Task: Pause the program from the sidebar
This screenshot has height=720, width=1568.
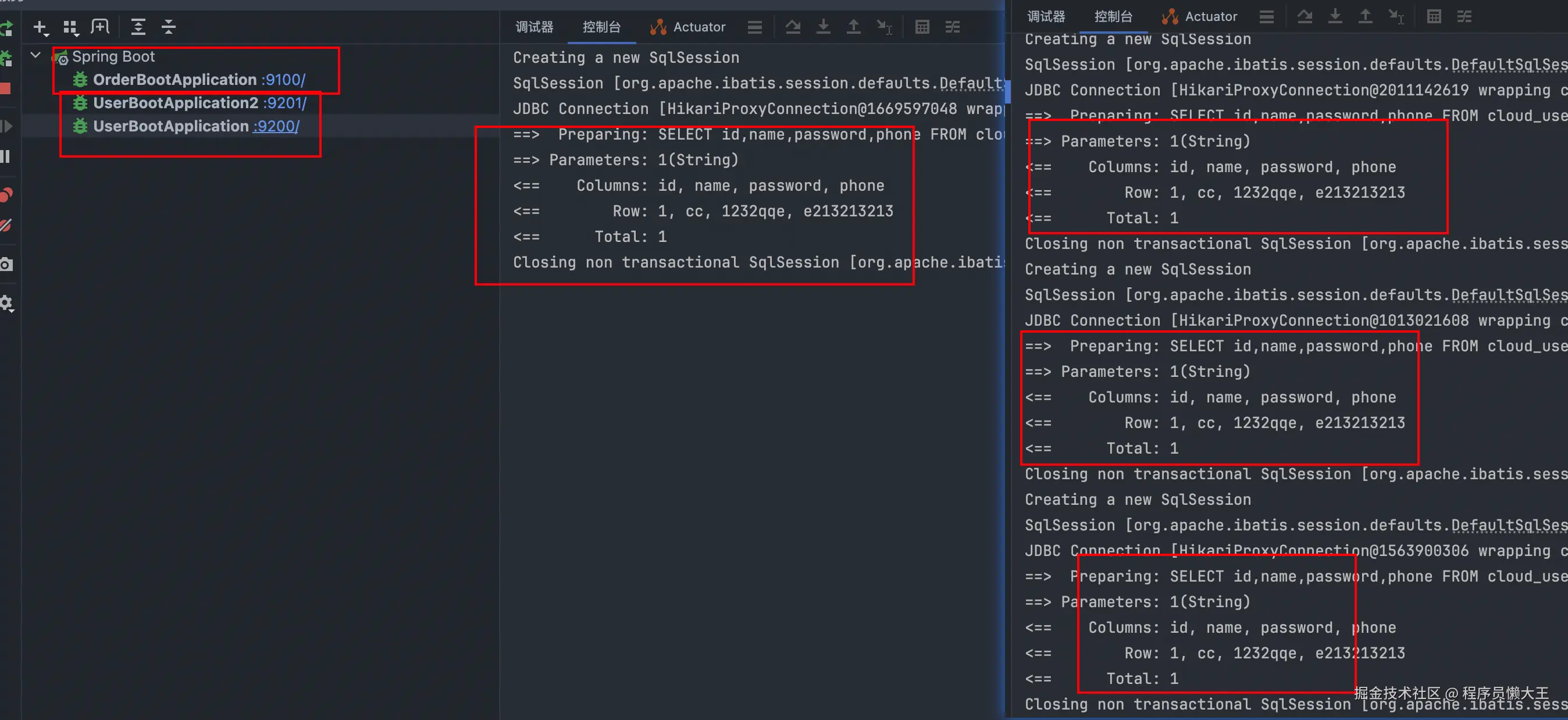Action: pyautogui.click(x=5, y=156)
